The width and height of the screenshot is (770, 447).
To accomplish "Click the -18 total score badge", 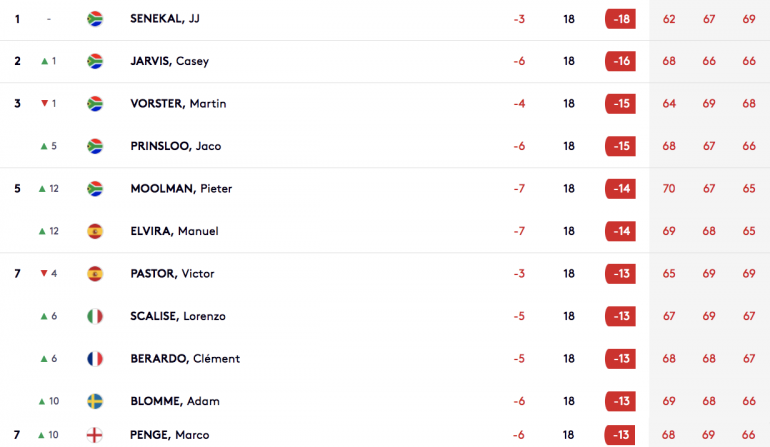I will point(620,19).
